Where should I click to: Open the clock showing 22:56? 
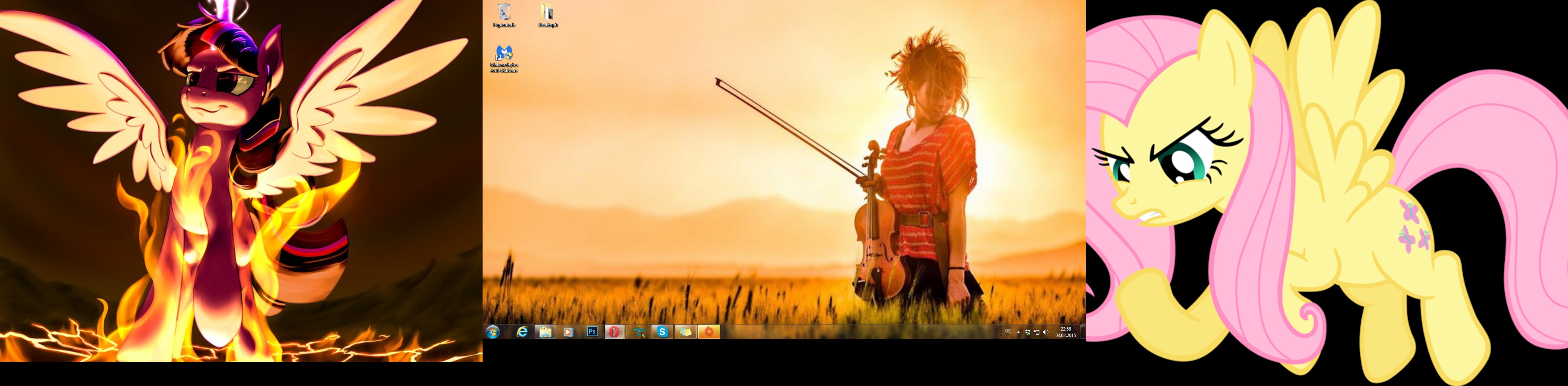click(x=1065, y=332)
